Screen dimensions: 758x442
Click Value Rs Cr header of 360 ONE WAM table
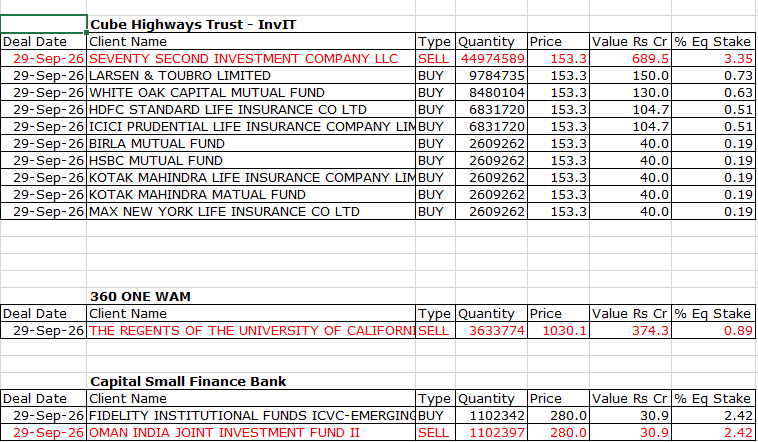click(x=630, y=313)
